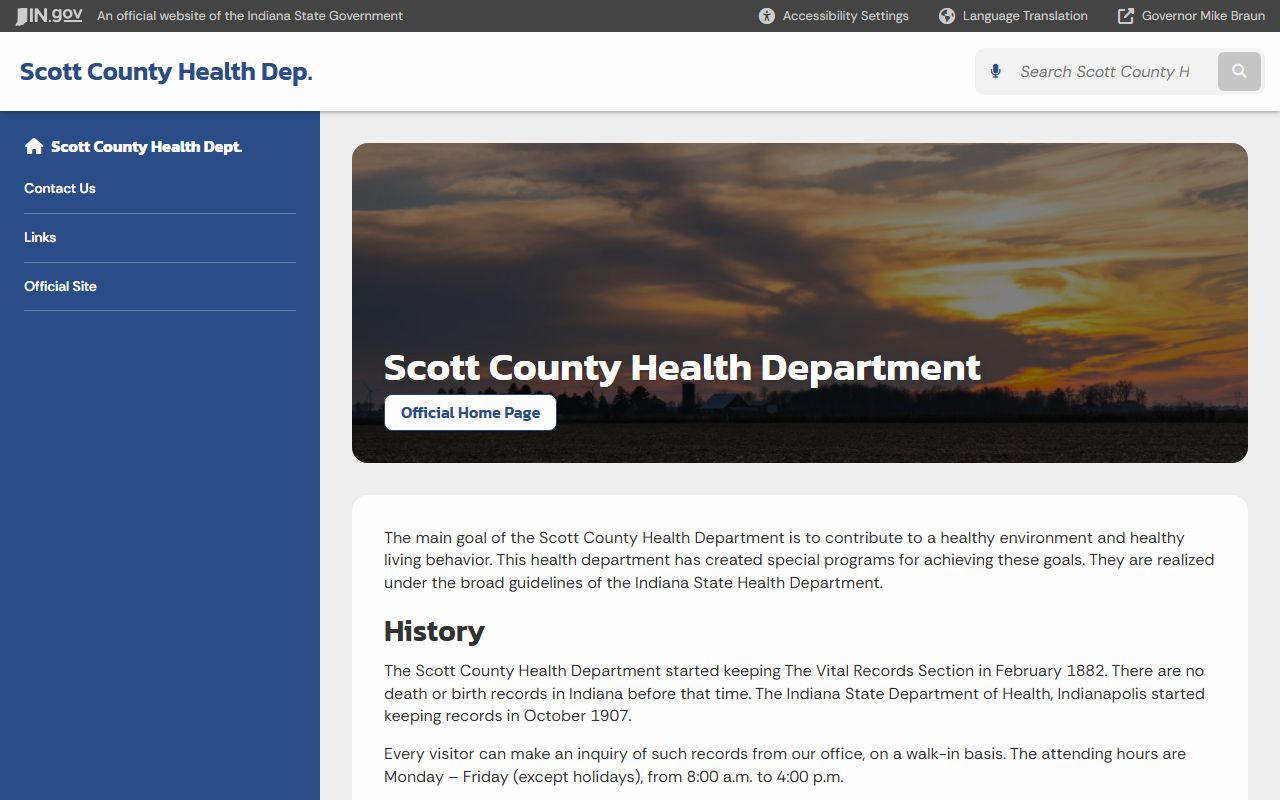Focus the Search Scott County input field
Image resolution: width=1280 pixels, height=800 pixels.
tap(1105, 72)
